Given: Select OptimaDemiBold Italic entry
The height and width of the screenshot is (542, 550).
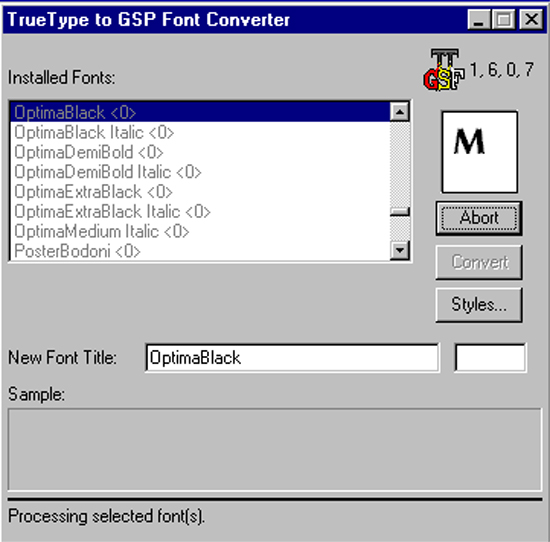Looking at the screenshot, I should coord(200,172).
